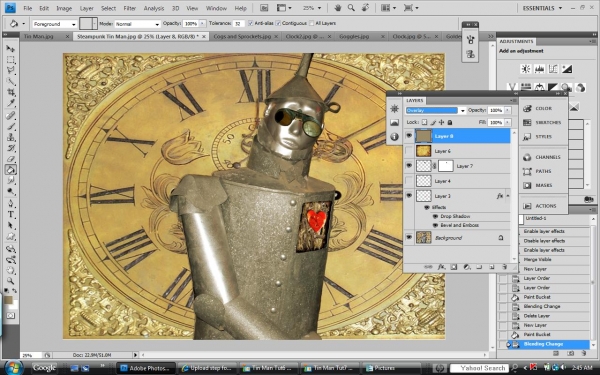Switch to the Goggles.jpg document tab
Image resolution: width=600 pixels, height=375 pixels.
354,36
